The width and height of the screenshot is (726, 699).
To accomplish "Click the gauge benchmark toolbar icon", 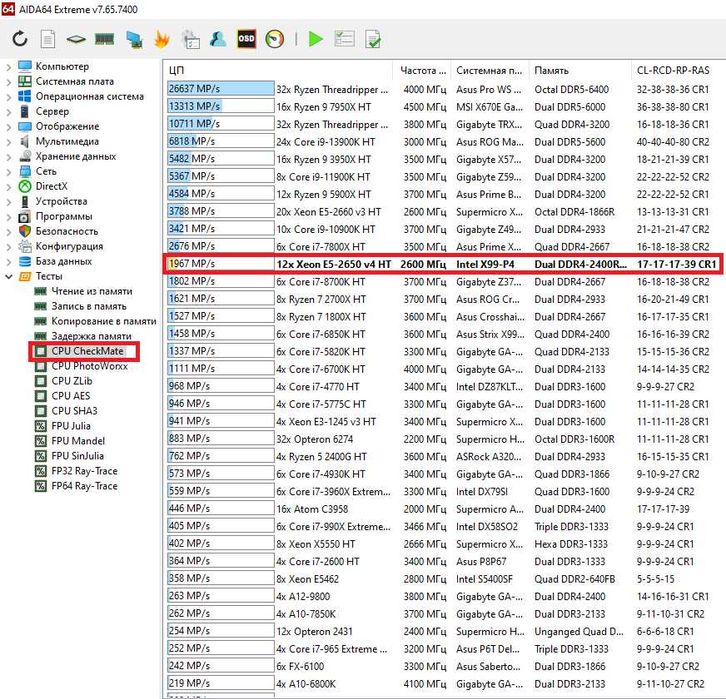I will pos(275,40).
